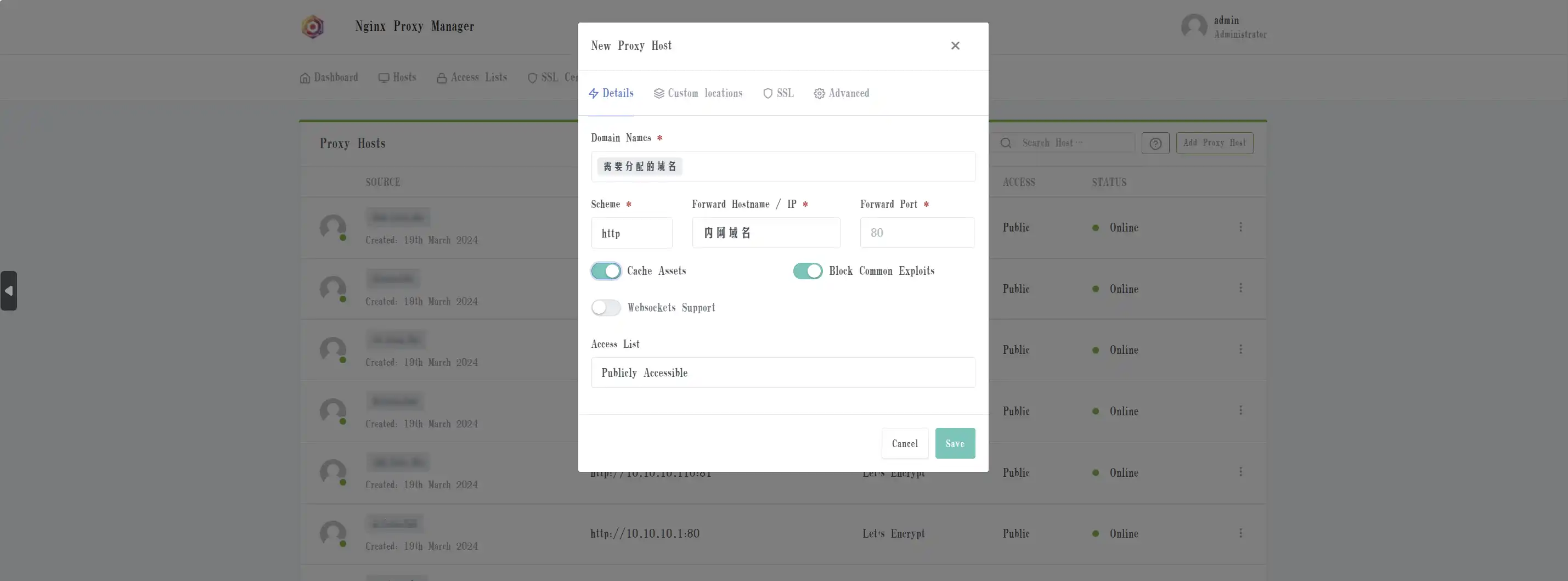Switch to the SSL tab
Screen dimensions: 1568x581
click(x=779, y=93)
